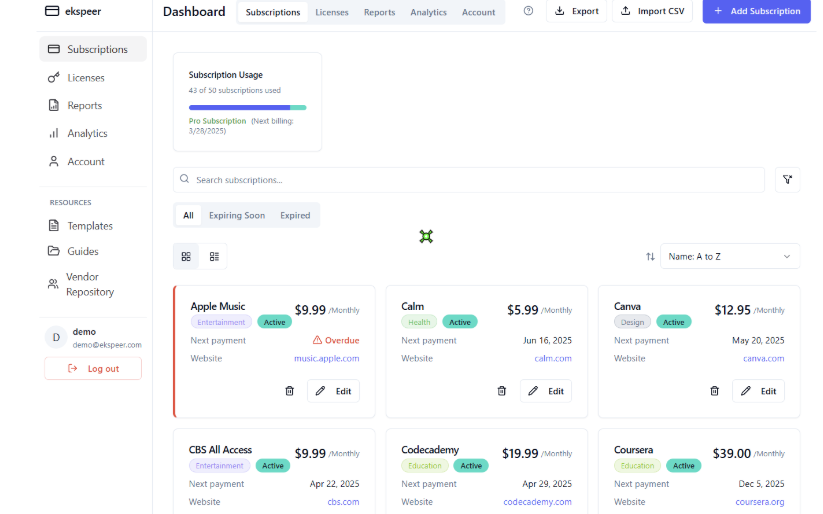823x514 pixels.
Task: Switch to grid view icon
Action: pyautogui.click(x=186, y=256)
